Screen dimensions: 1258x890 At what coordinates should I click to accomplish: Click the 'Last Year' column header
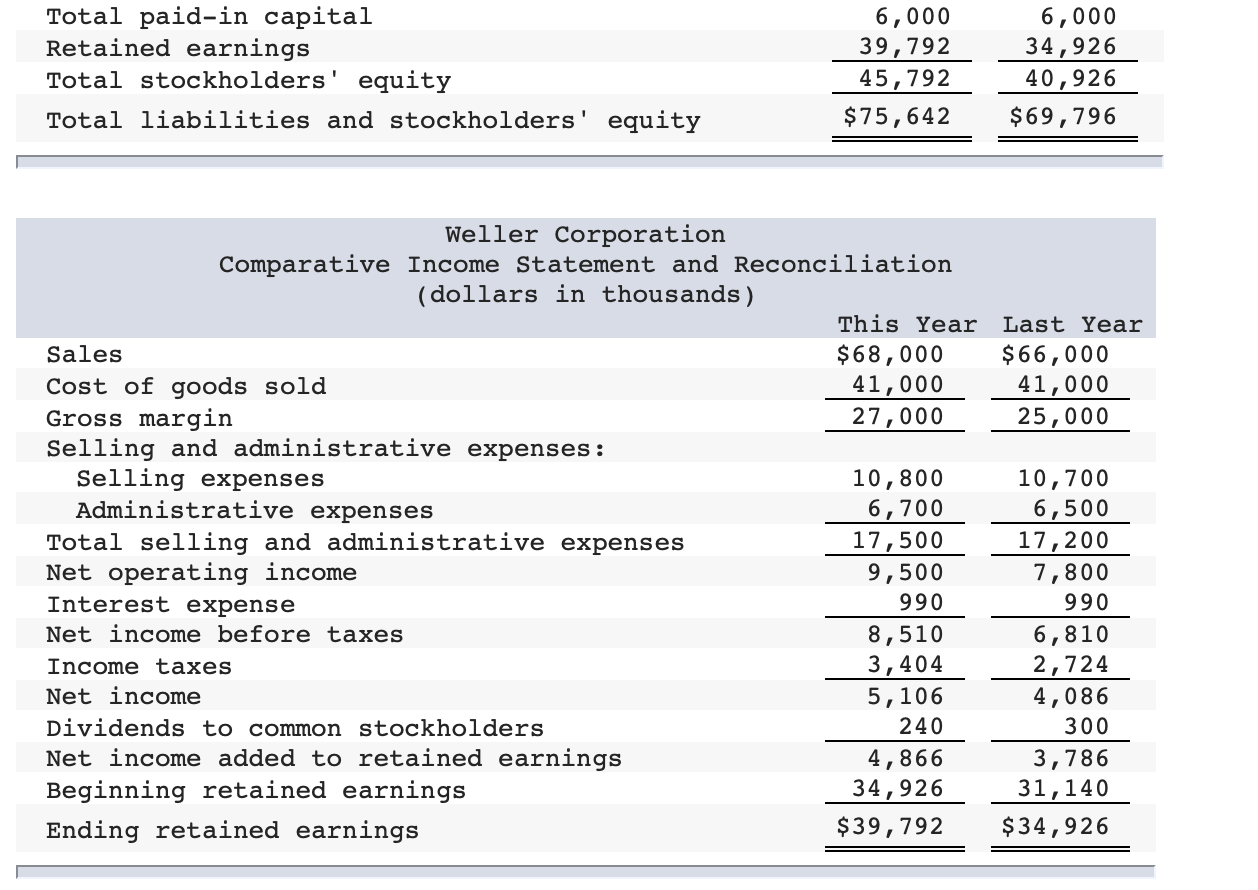(x=1072, y=324)
